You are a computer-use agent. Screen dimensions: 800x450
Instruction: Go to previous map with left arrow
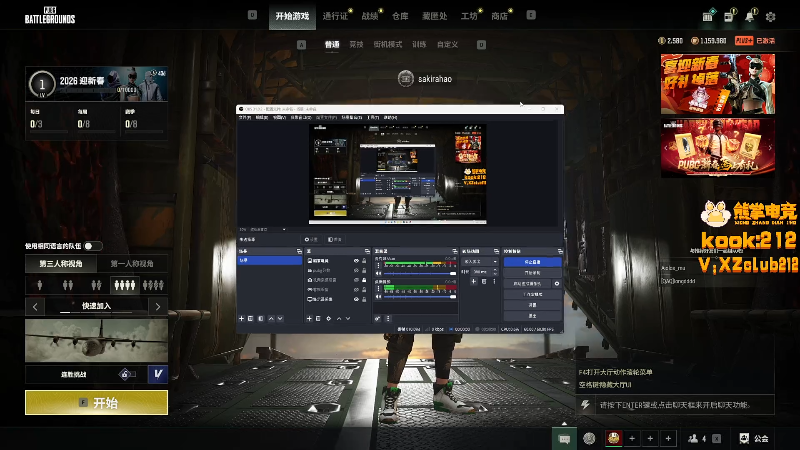coord(35,306)
